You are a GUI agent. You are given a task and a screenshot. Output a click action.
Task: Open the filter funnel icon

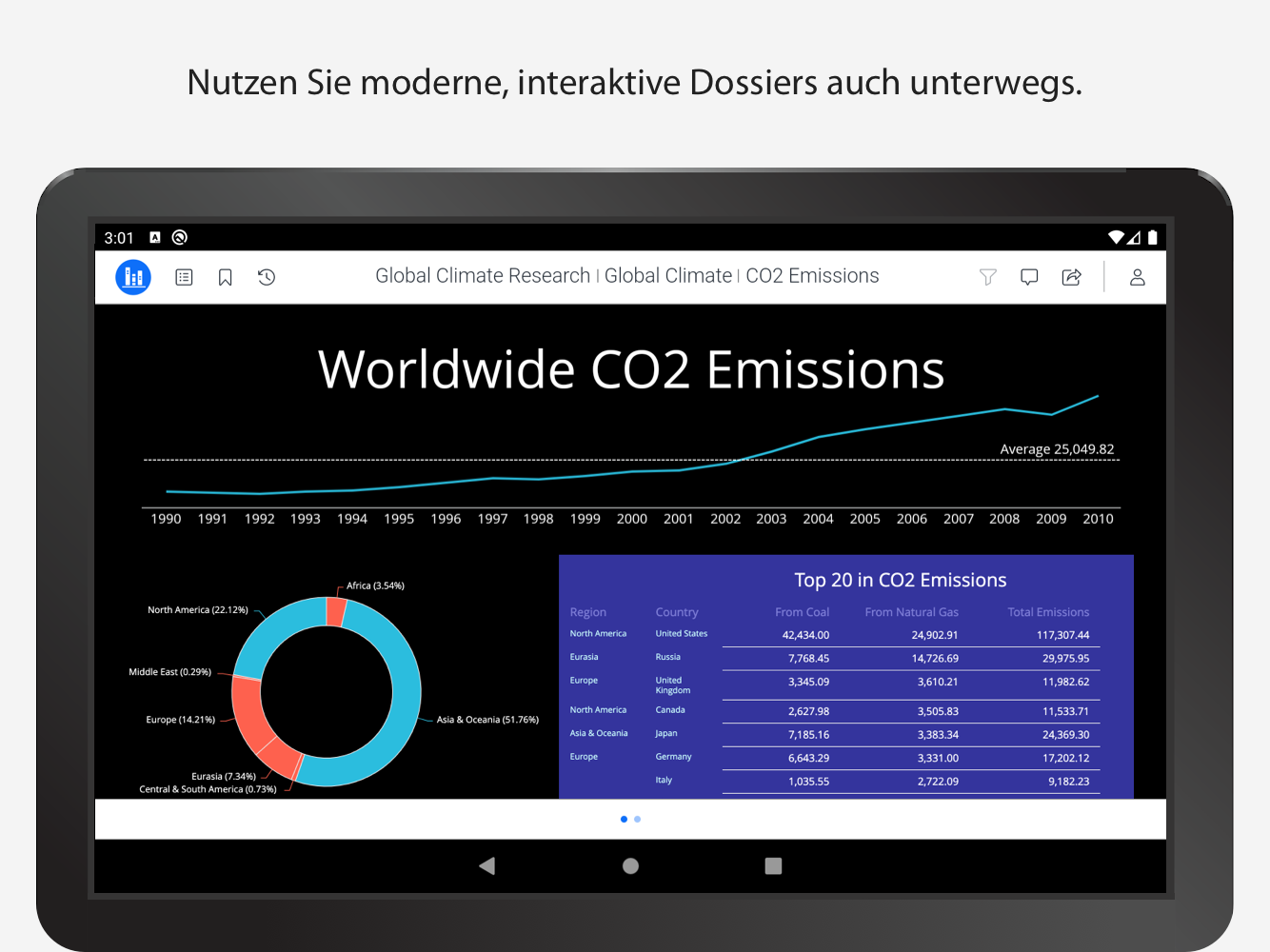pyautogui.click(x=988, y=277)
